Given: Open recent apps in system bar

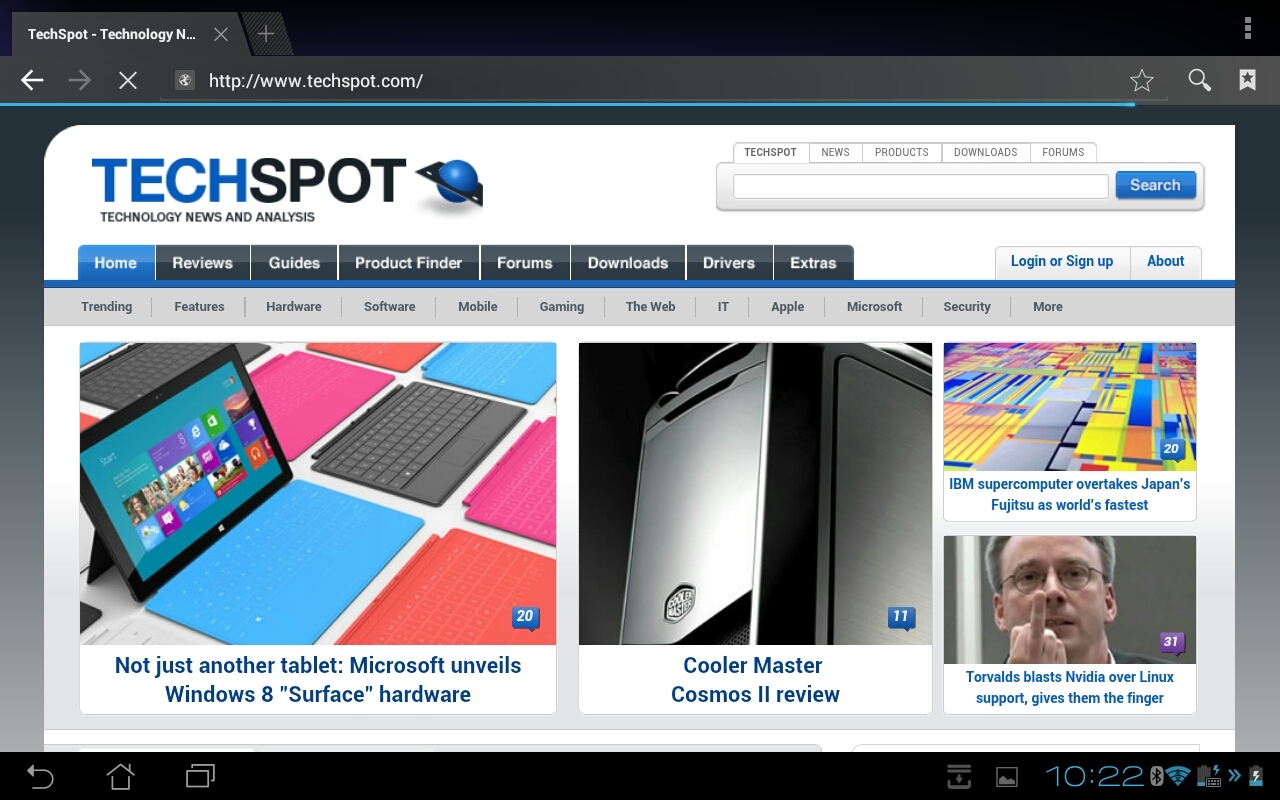Looking at the screenshot, I should [200, 776].
